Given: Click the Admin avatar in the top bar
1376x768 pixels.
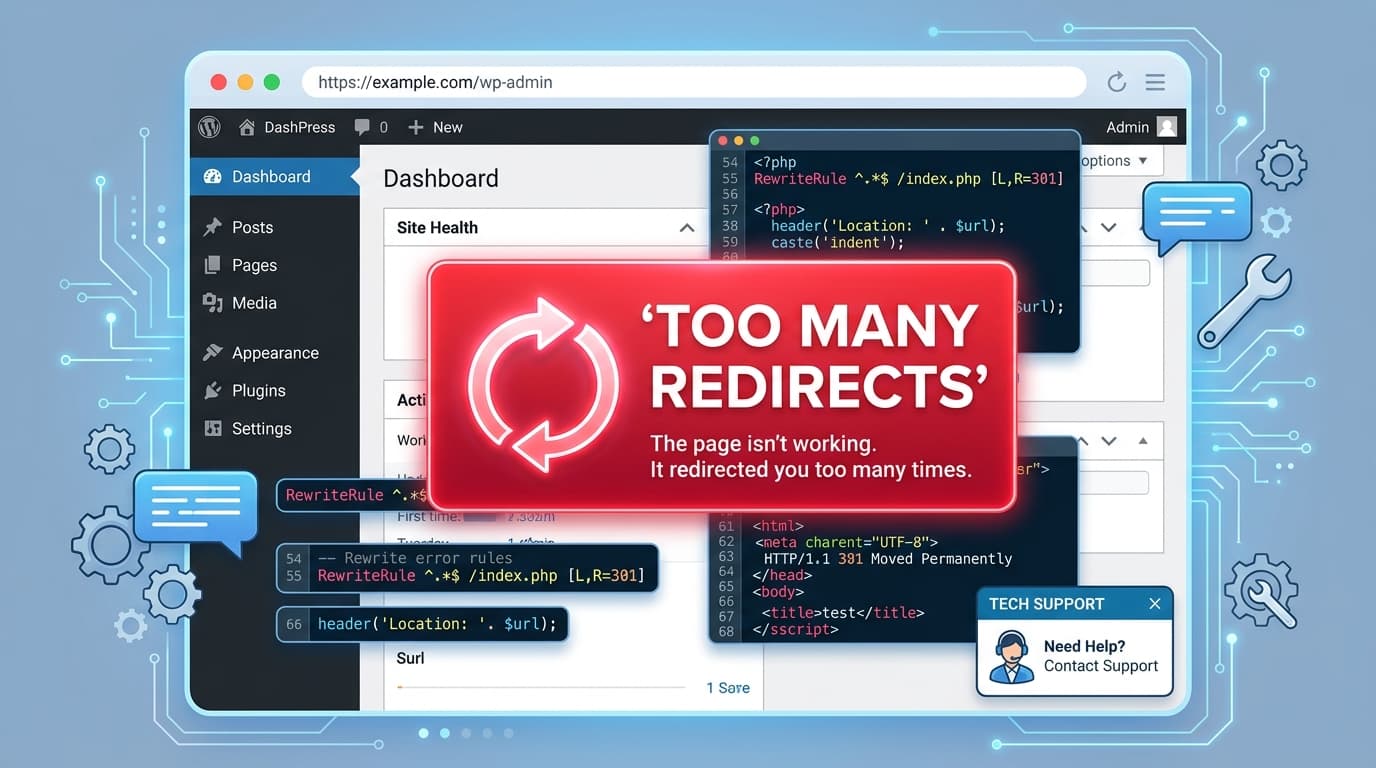Looking at the screenshot, I should click(1166, 126).
